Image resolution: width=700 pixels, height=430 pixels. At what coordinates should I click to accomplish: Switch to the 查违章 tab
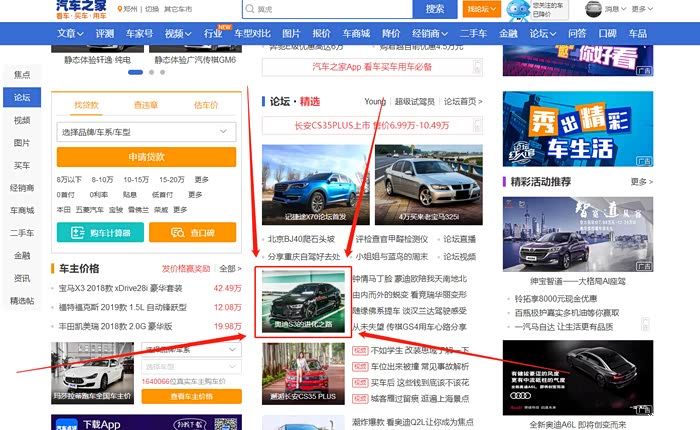coord(146,105)
